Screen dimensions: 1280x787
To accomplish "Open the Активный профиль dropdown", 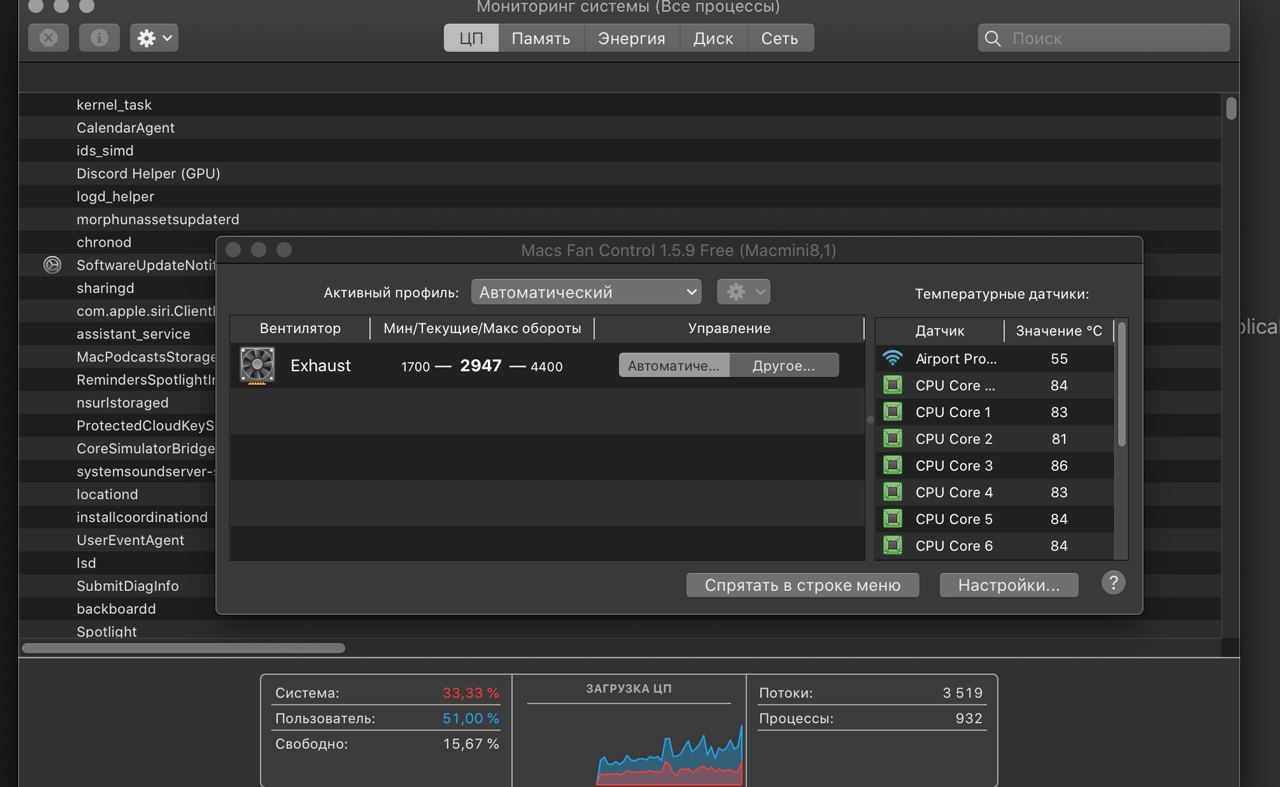I will point(586,292).
